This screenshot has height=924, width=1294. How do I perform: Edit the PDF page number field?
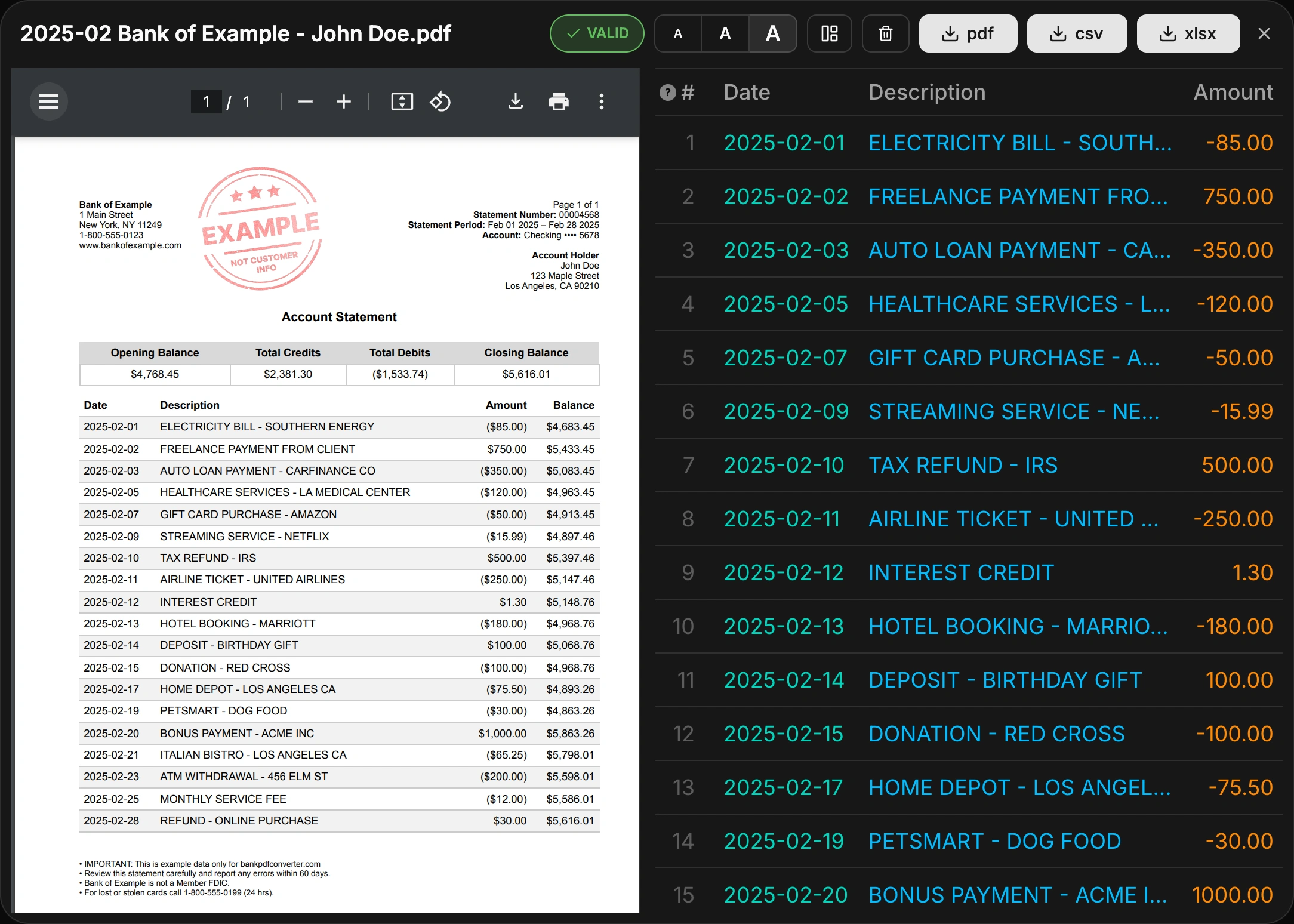pos(207,102)
